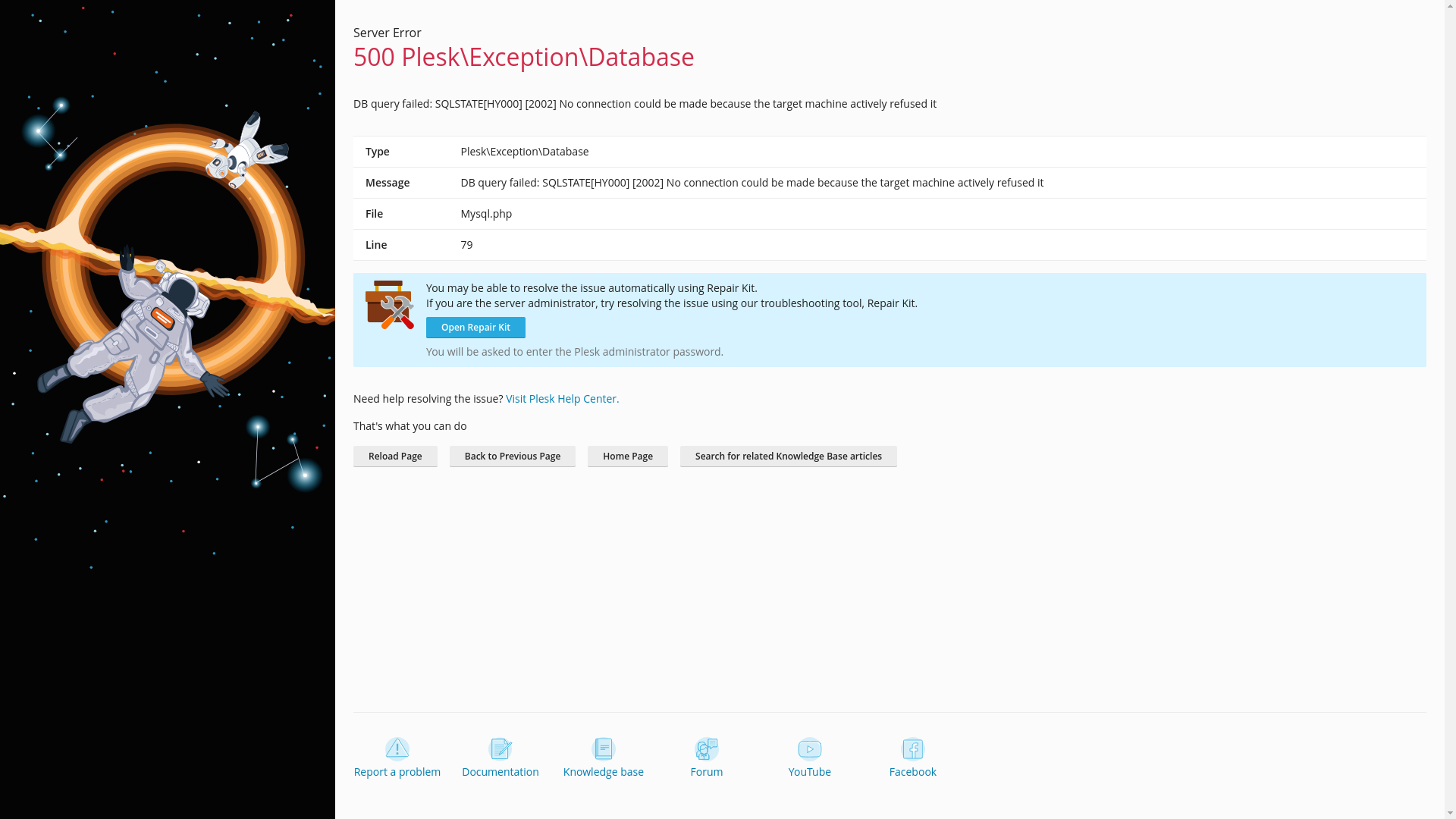Click the 'Message' row label
The height and width of the screenshot is (819, 1456).
[388, 183]
